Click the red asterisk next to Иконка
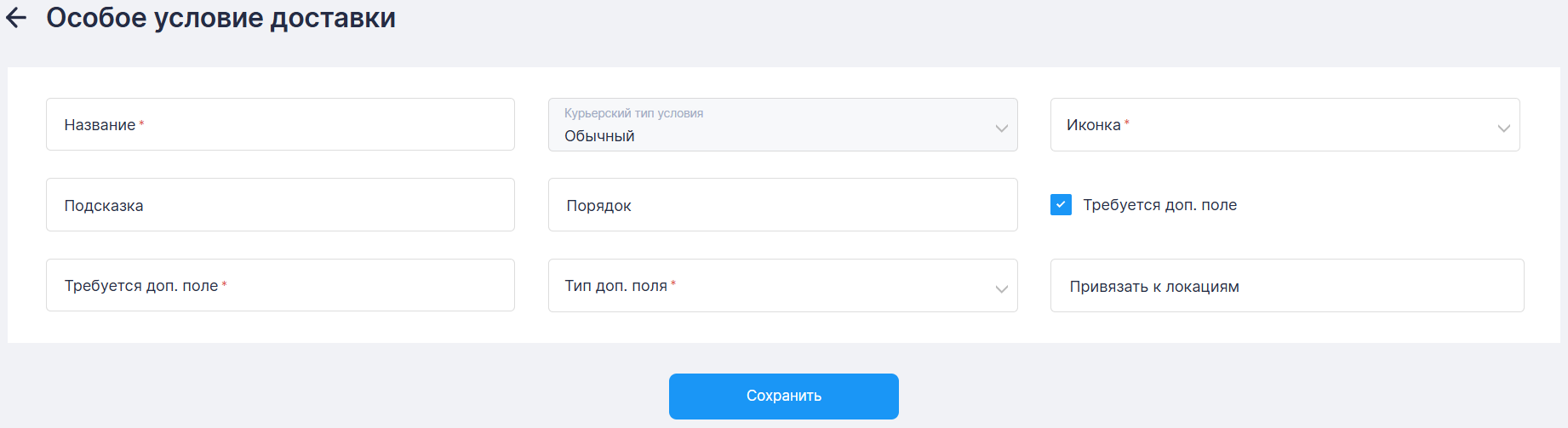 pos(1127,123)
